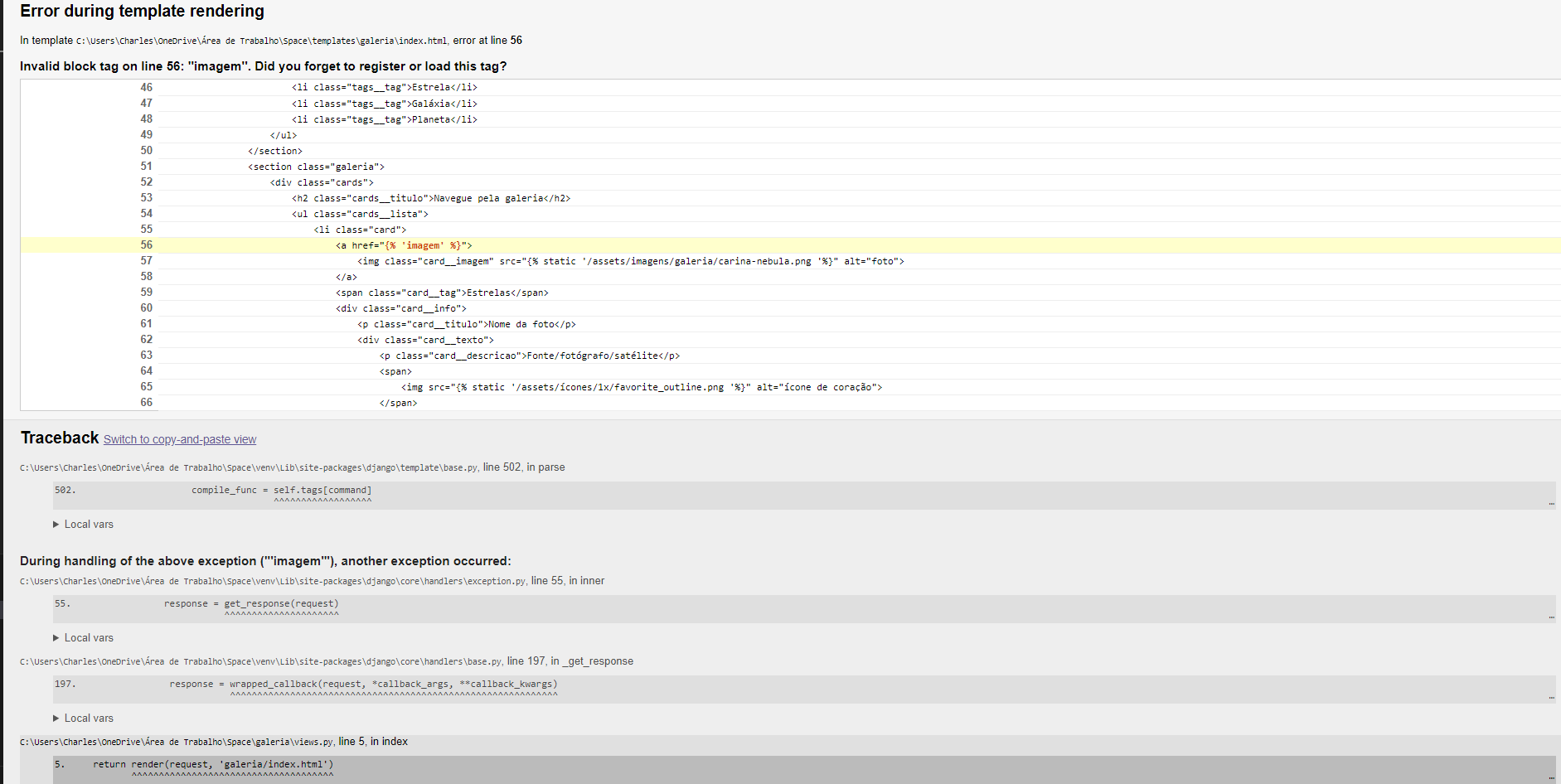Click template line 59 'Estrelas' span
The image size is (1561, 784).
click(442, 293)
